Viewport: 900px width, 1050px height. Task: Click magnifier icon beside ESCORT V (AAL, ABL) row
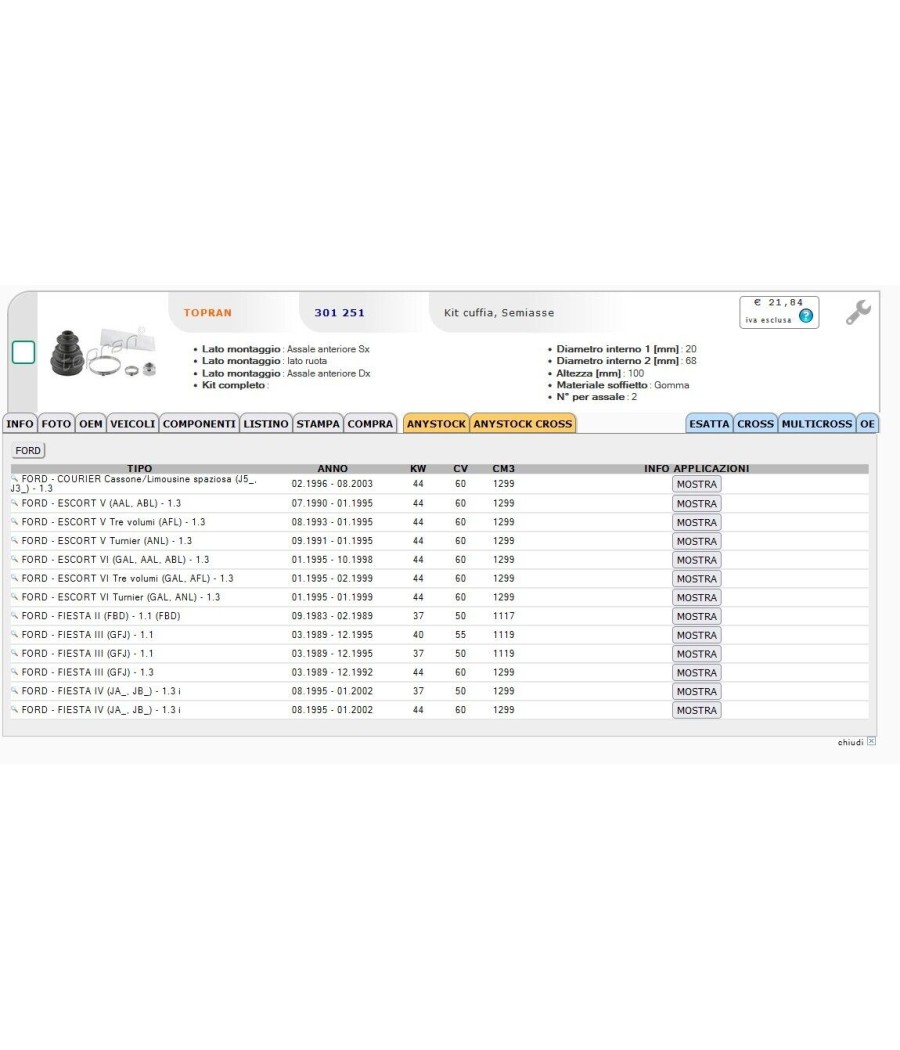[15, 503]
